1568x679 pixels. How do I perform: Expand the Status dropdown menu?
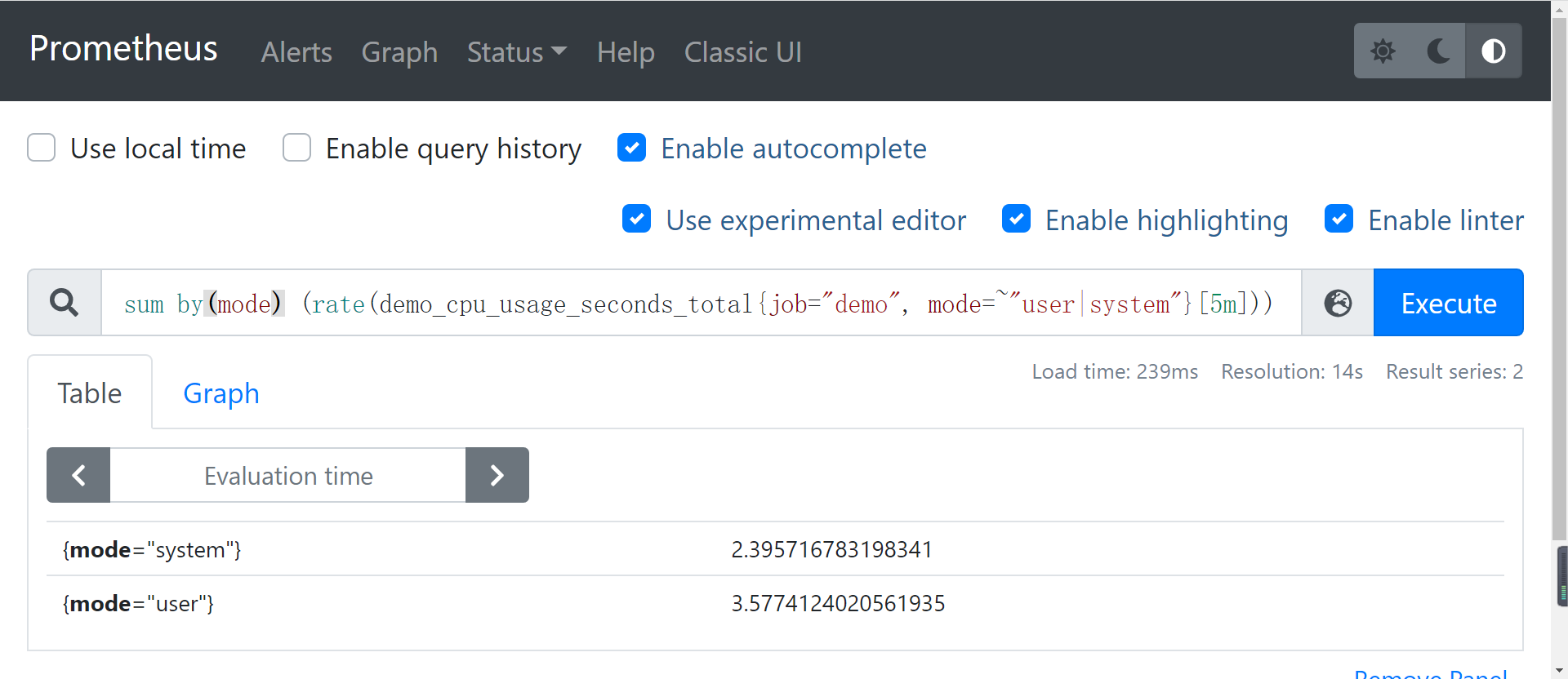tap(516, 52)
